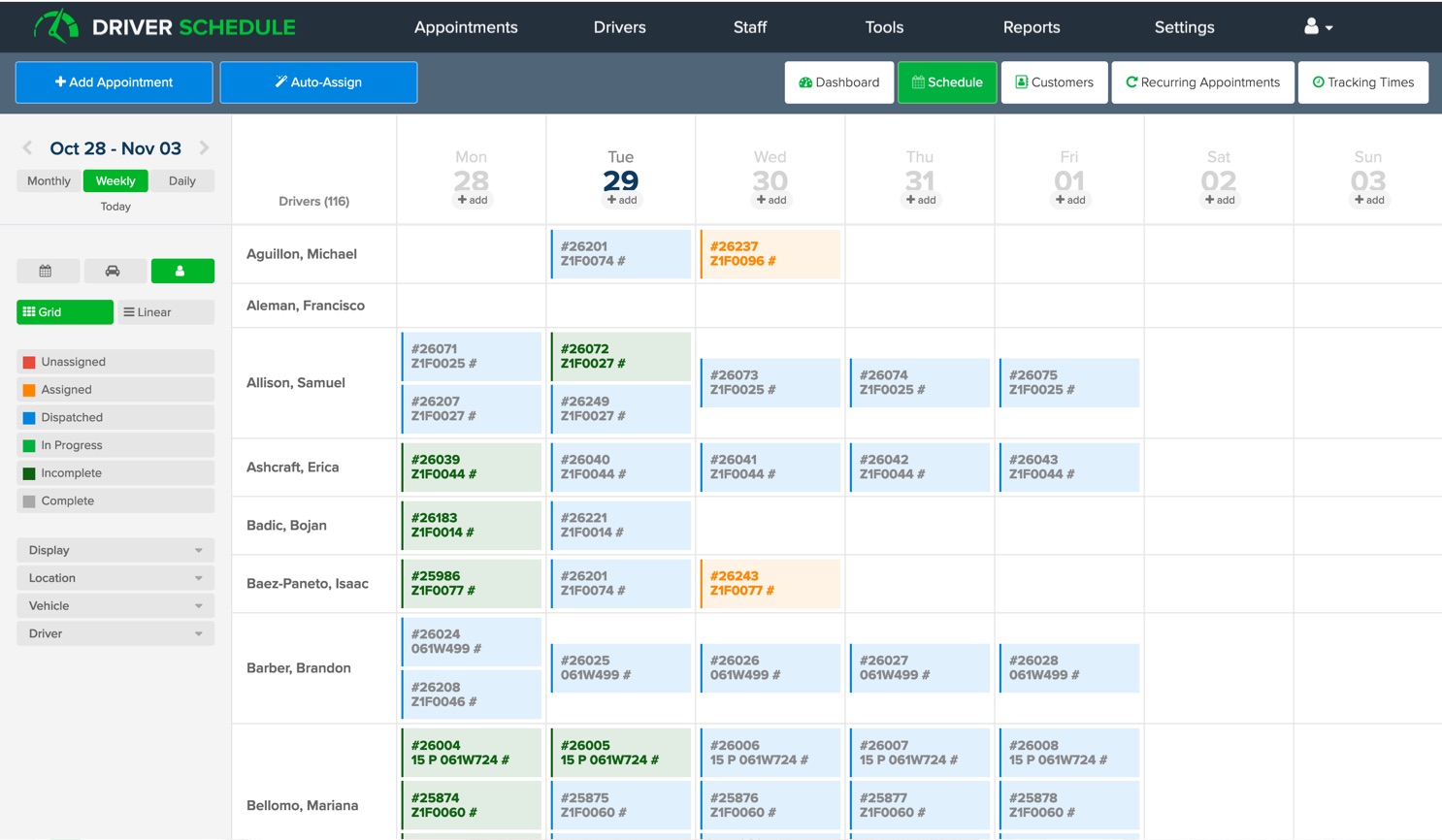Open the user account menu icon
This screenshot has height=840, width=1442.
1317,27
